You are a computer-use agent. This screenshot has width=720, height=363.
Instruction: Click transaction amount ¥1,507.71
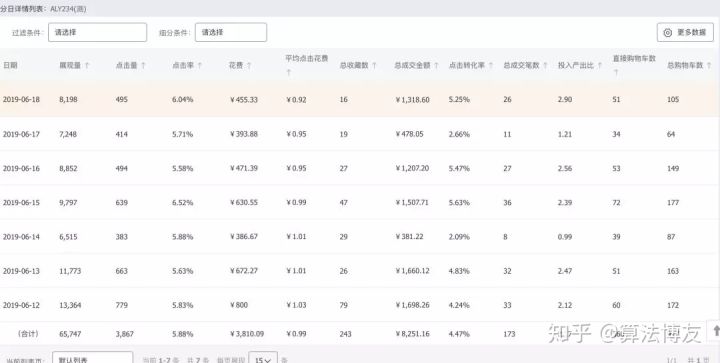[x=412, y=203]
